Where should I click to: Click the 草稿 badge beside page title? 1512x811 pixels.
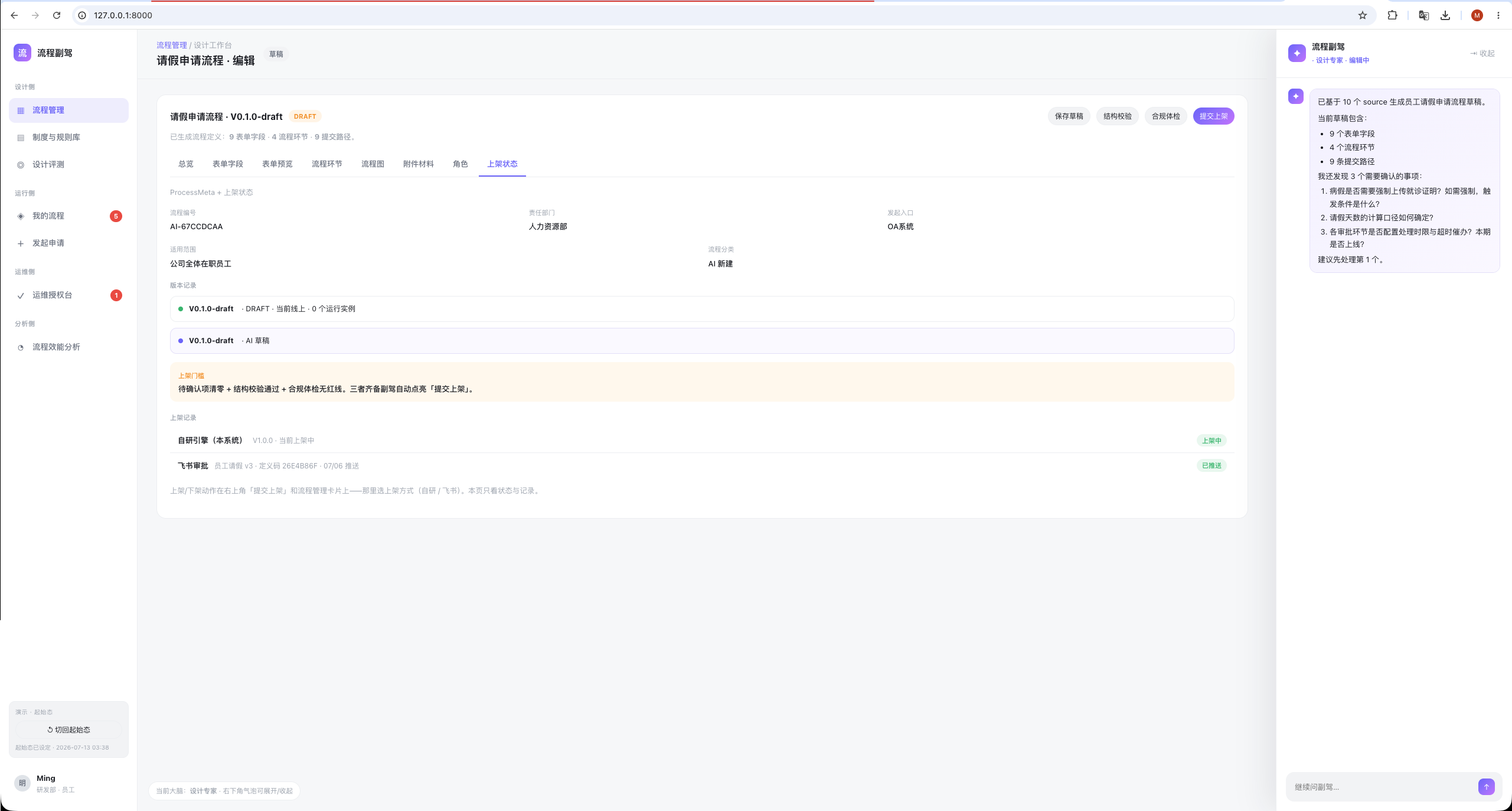click(276, 54)
